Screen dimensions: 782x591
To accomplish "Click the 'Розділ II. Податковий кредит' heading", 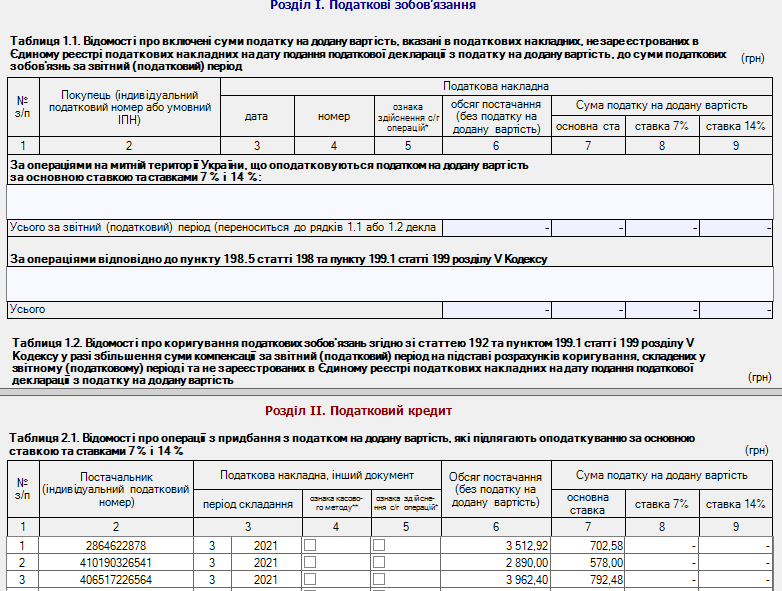I will click(358, 411).
